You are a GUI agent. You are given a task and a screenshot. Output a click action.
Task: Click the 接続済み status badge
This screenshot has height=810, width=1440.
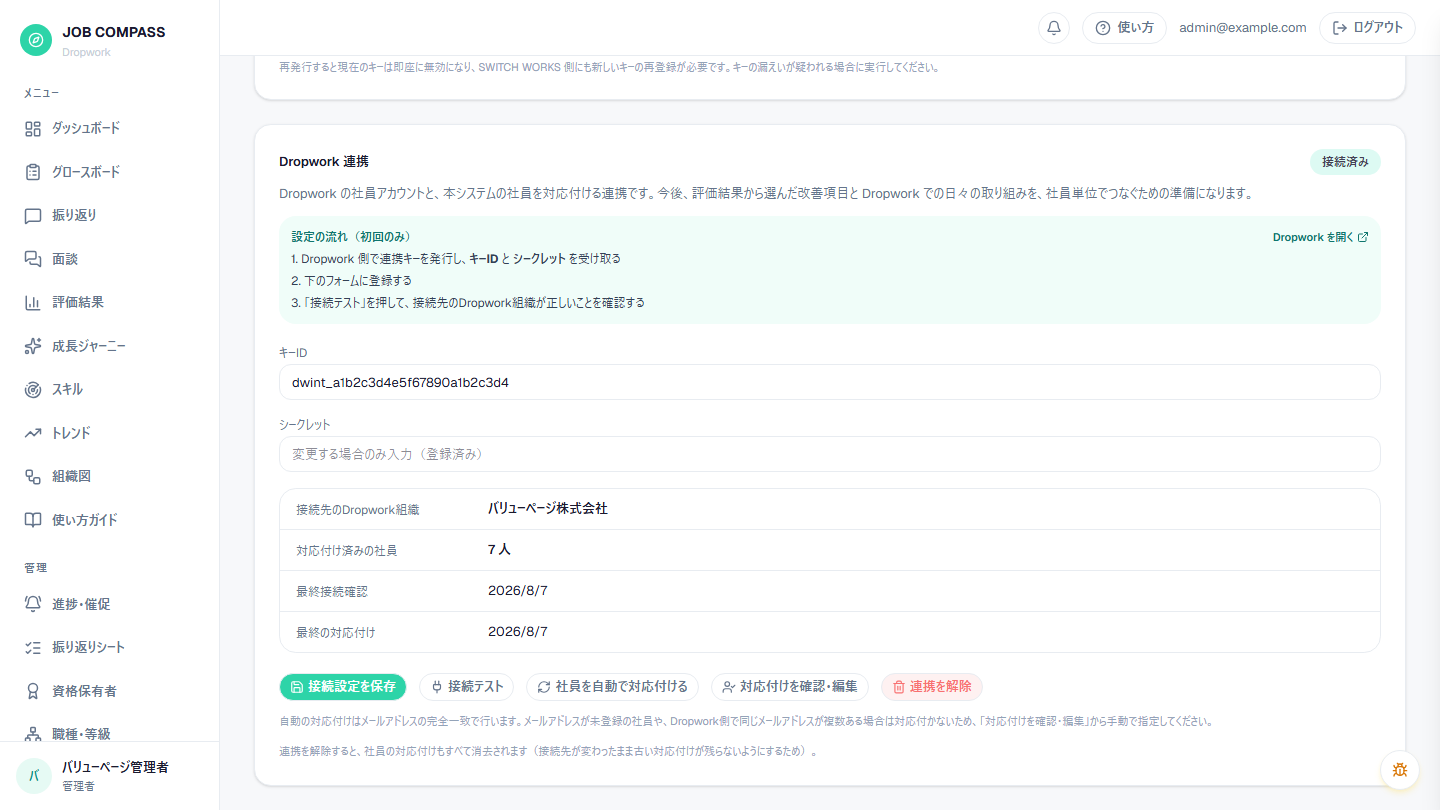click(1345, 162)
